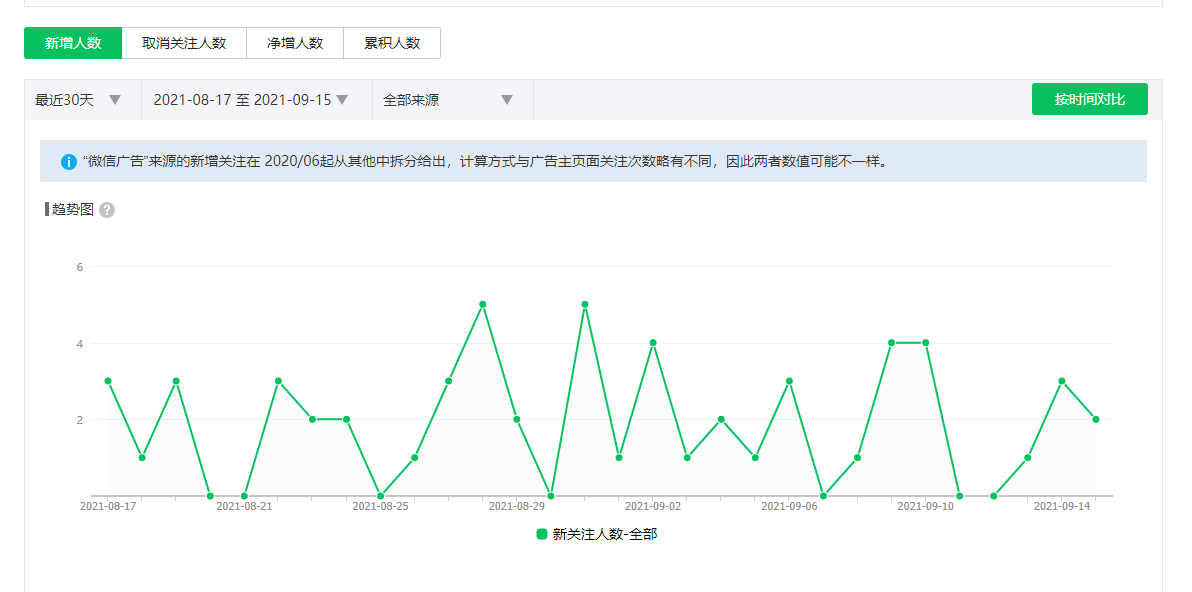Expand the 全部来源 source dropdown

coord(448,100)
